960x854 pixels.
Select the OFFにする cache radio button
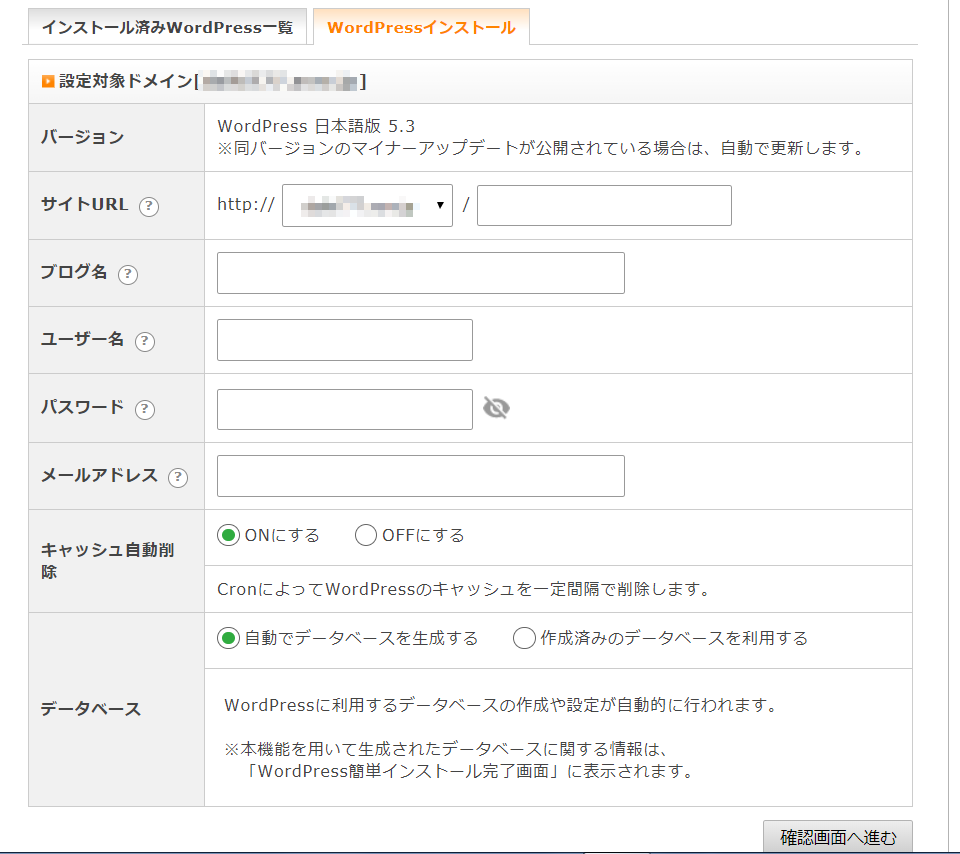pyautogui.click(x=366, y=536)
